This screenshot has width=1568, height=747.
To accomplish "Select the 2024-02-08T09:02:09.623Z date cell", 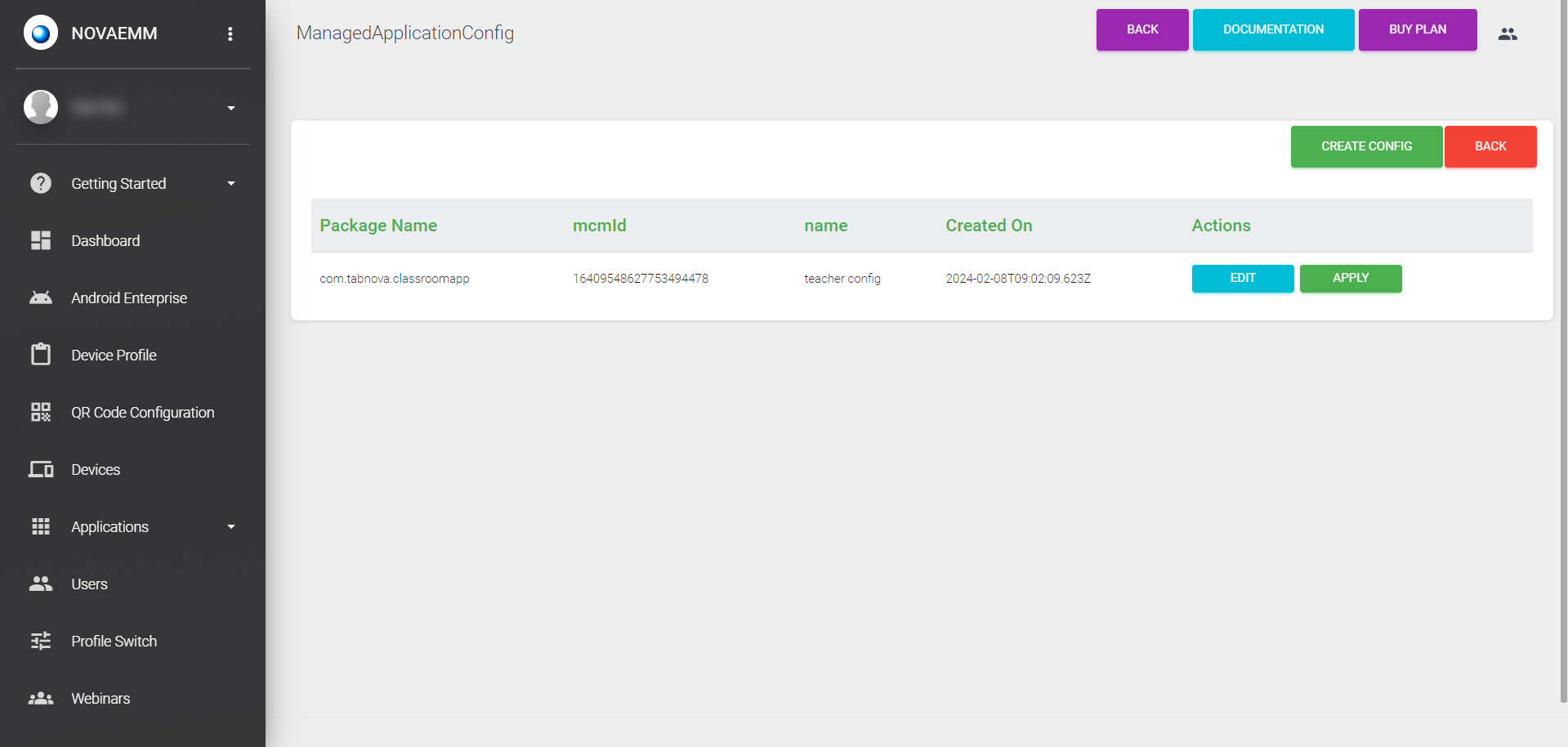I will (1018, 279).
